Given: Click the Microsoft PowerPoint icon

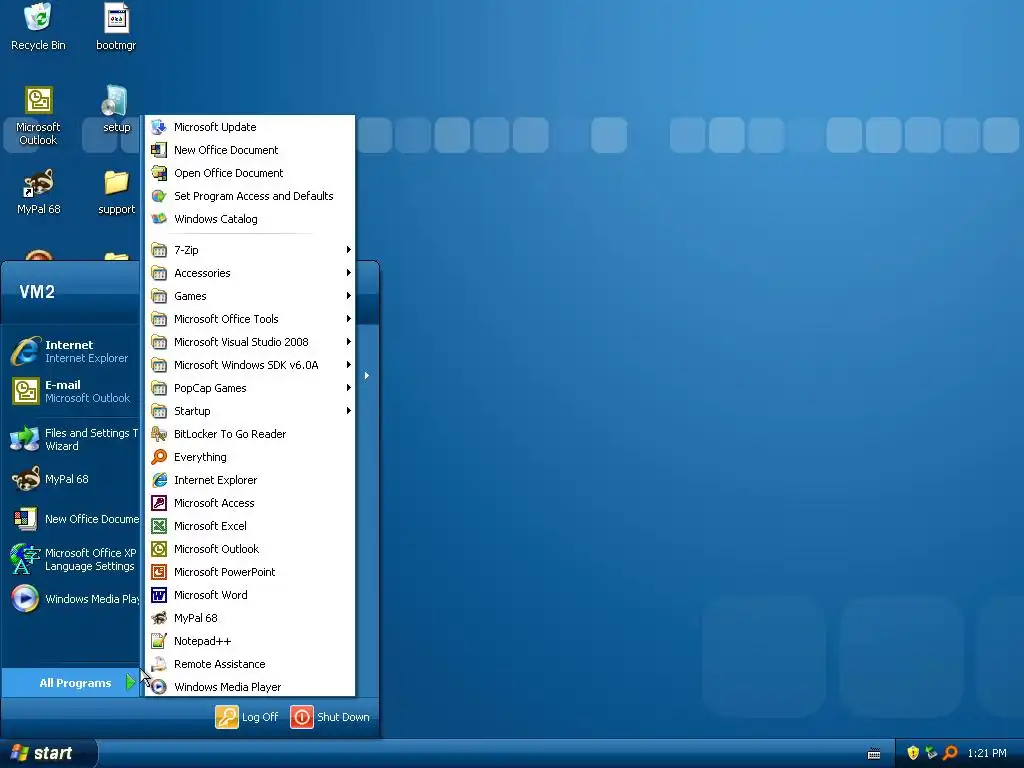Looking at the screenshot, I should pos(159,572).
